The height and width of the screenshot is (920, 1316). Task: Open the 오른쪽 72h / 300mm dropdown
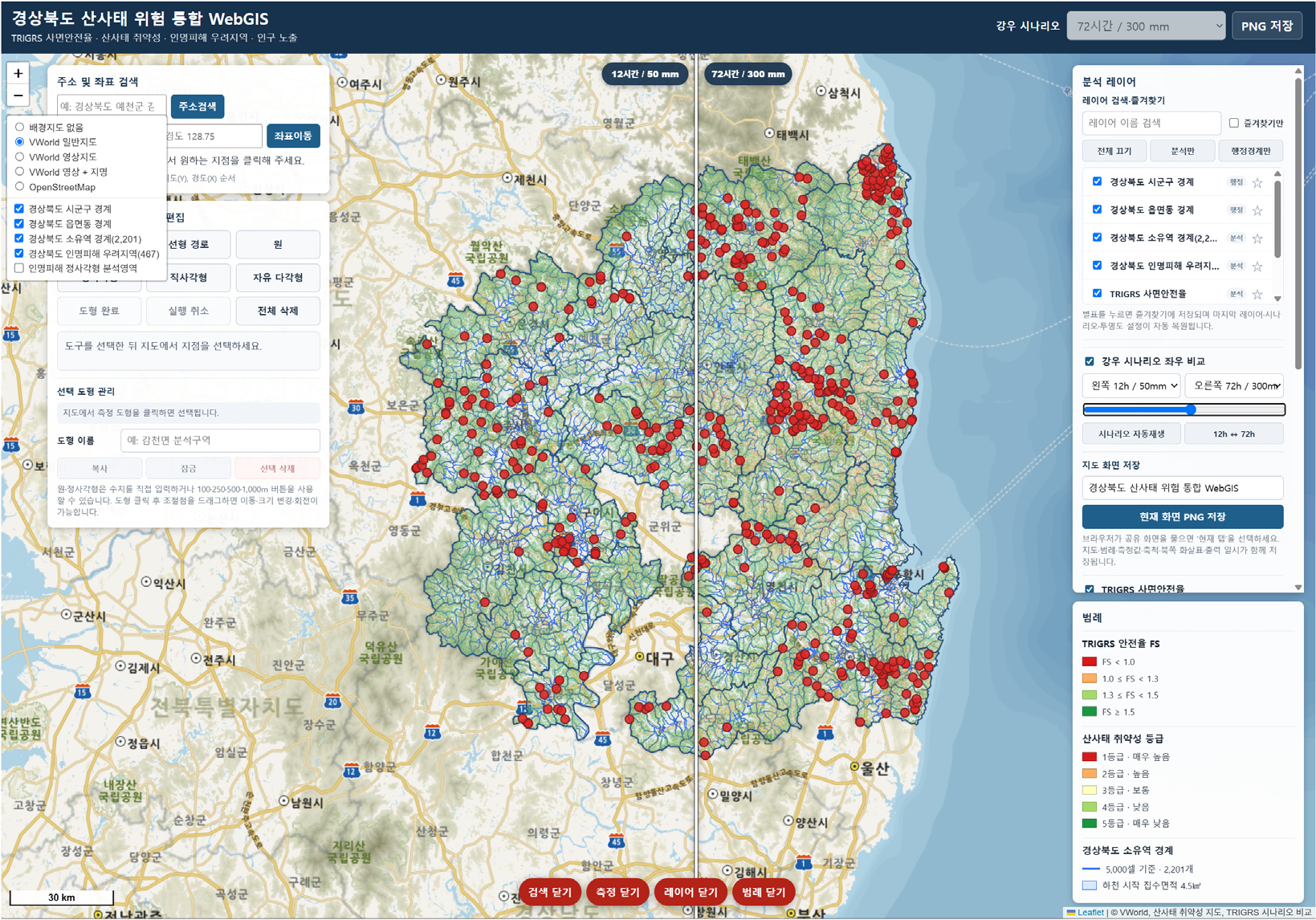click(x=1234, y=386)
